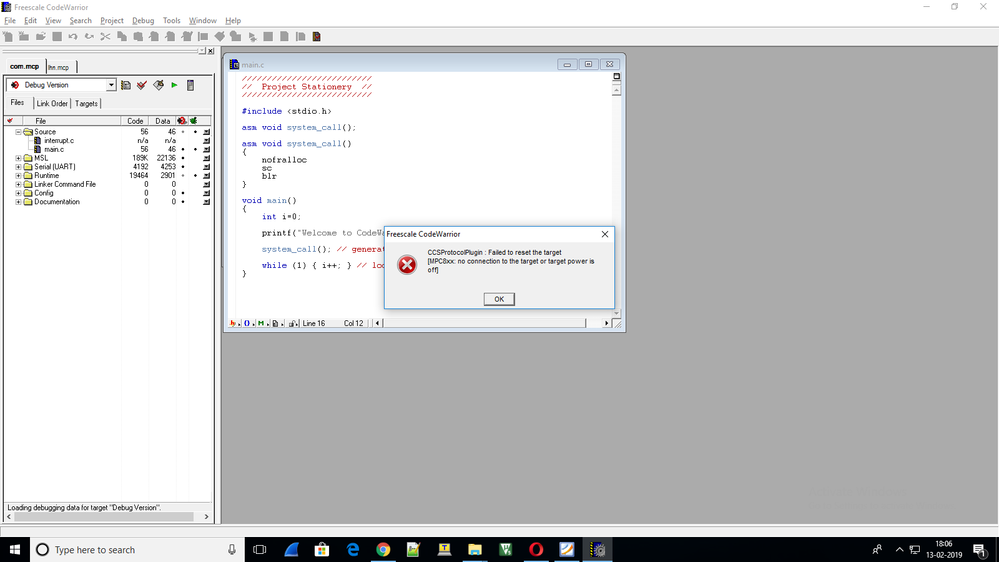The image size is (999, 562).
Task: Open the Debug Version target dropdown
Action: [x=111, y=85]
